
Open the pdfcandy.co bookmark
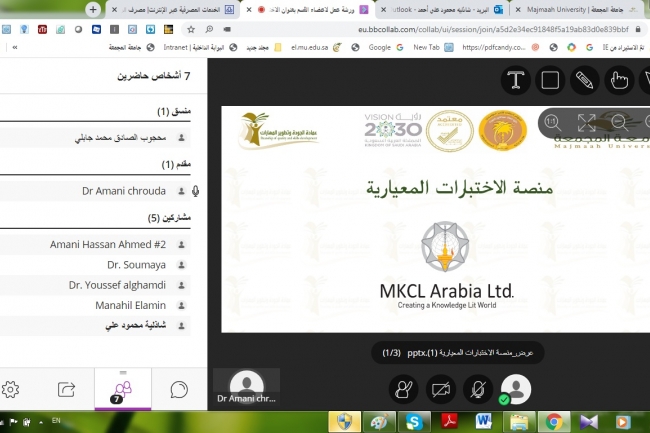(500, 47)
